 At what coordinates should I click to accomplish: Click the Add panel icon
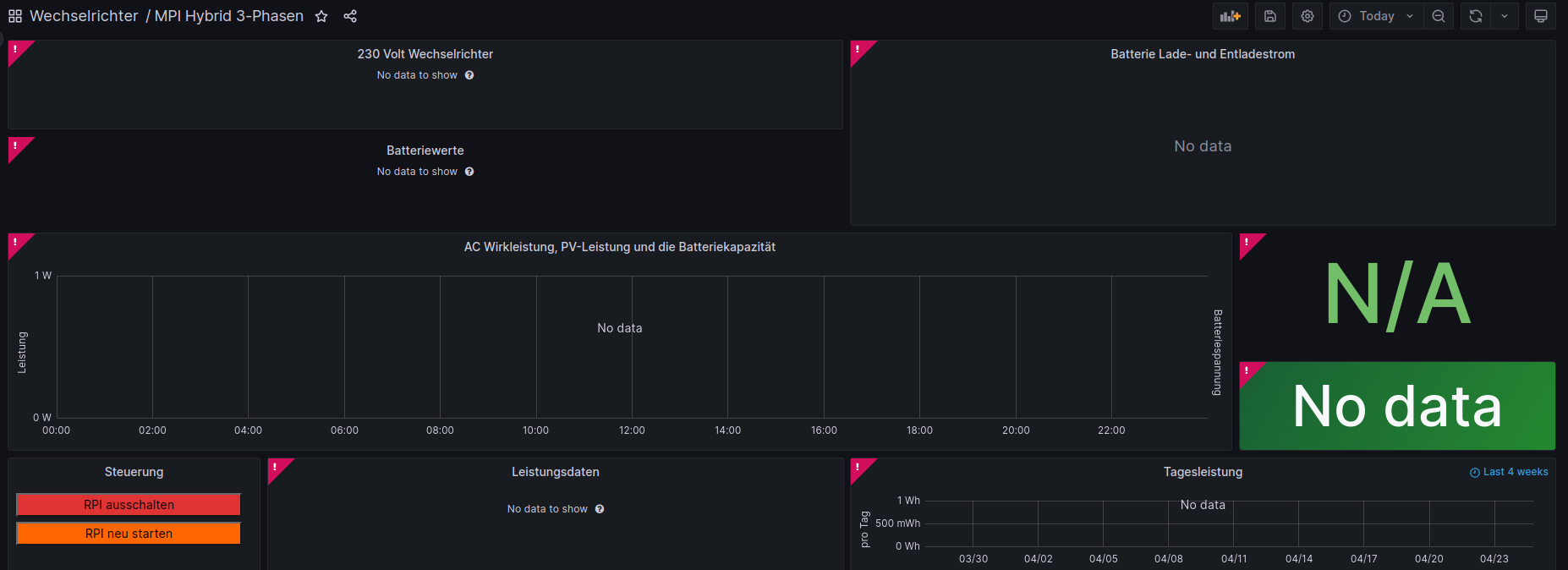tap(1230, 16)
